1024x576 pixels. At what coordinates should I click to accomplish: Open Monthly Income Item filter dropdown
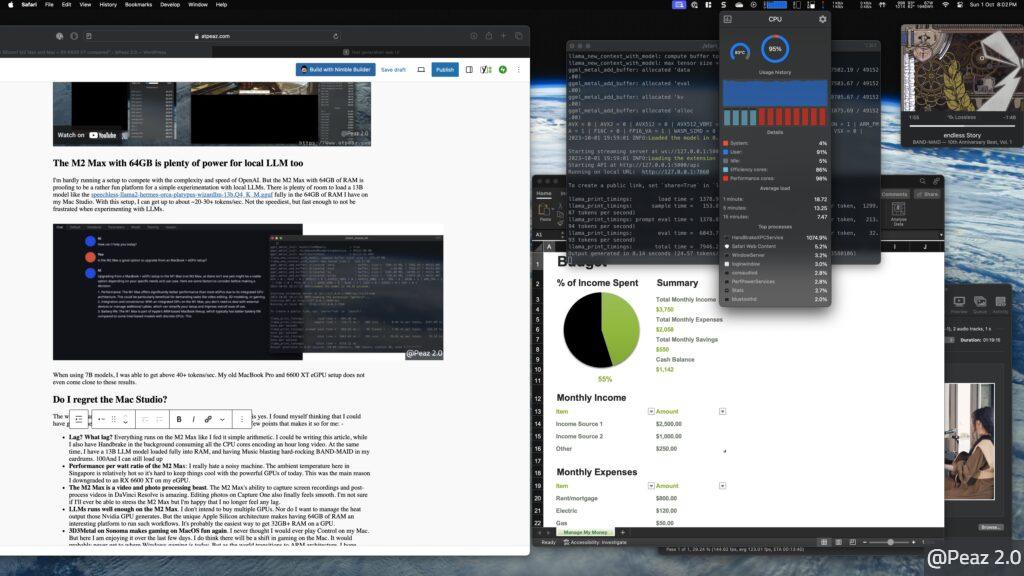[651, 411]
